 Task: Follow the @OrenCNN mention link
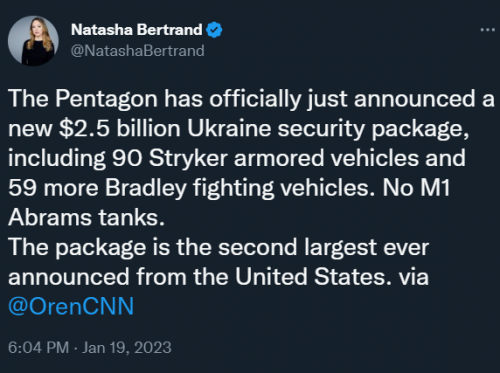pyautogui.click(x=71, y=306)
